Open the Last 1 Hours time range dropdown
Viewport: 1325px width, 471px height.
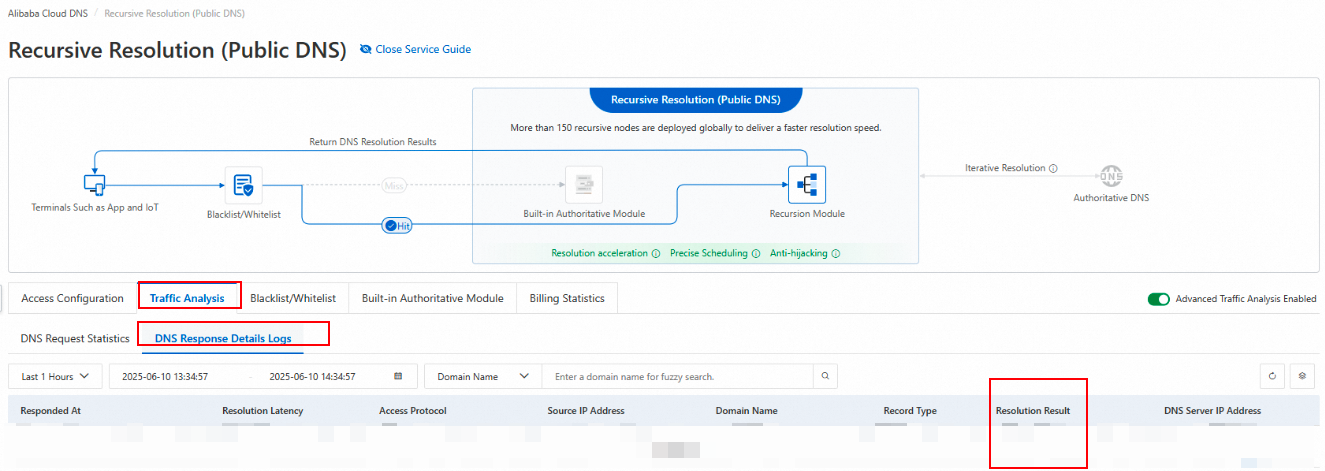(55, 377)
